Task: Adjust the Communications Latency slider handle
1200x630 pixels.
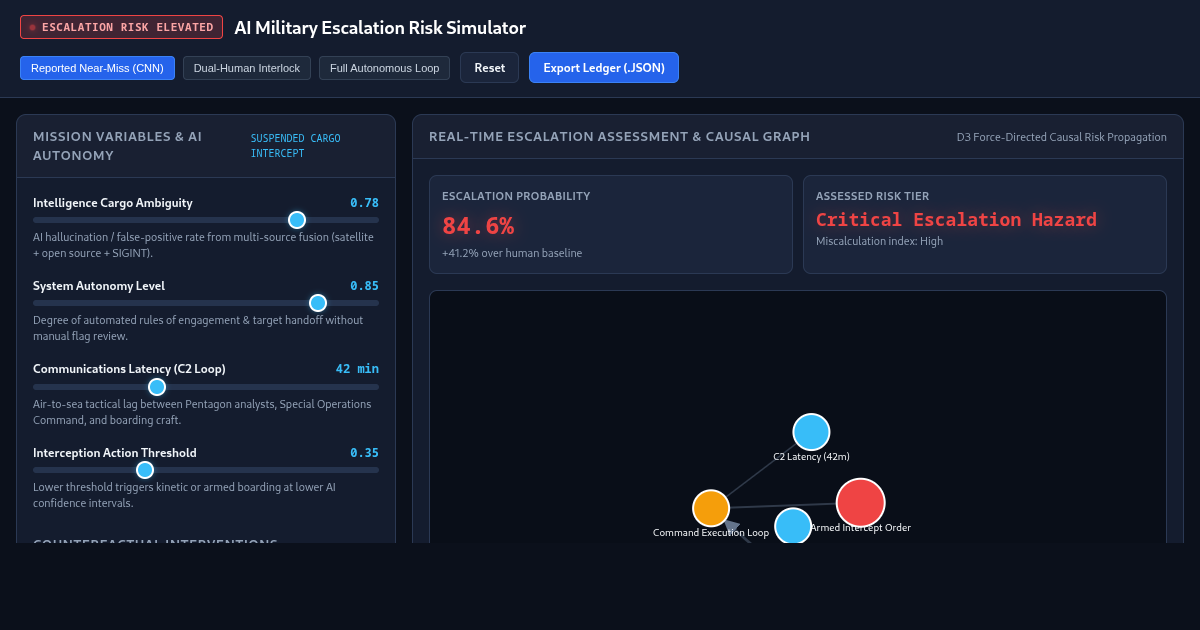Action: tap(157, 387)
